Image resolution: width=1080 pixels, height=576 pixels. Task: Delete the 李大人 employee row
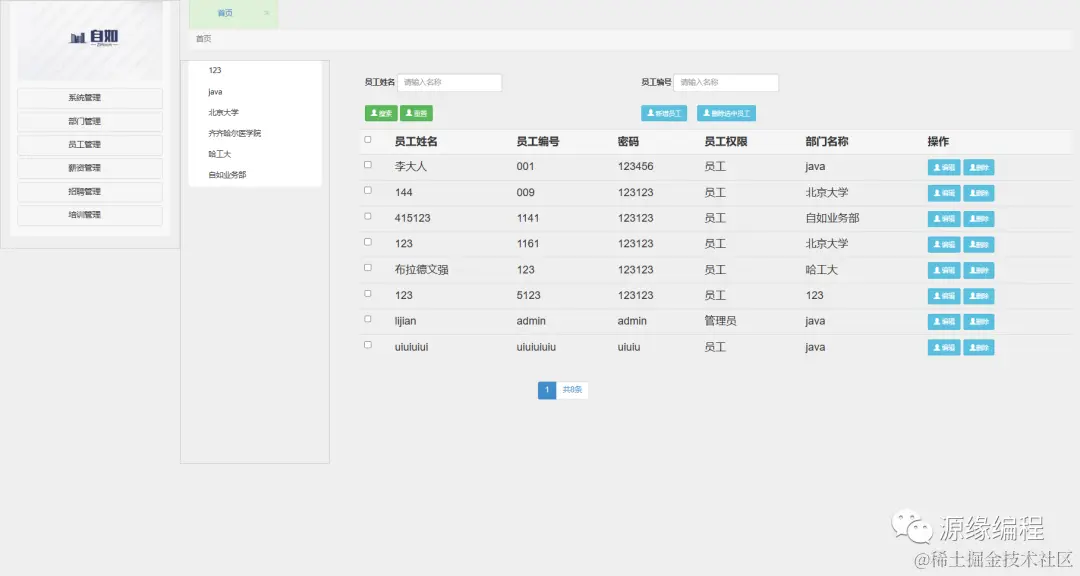pos(978,167)
